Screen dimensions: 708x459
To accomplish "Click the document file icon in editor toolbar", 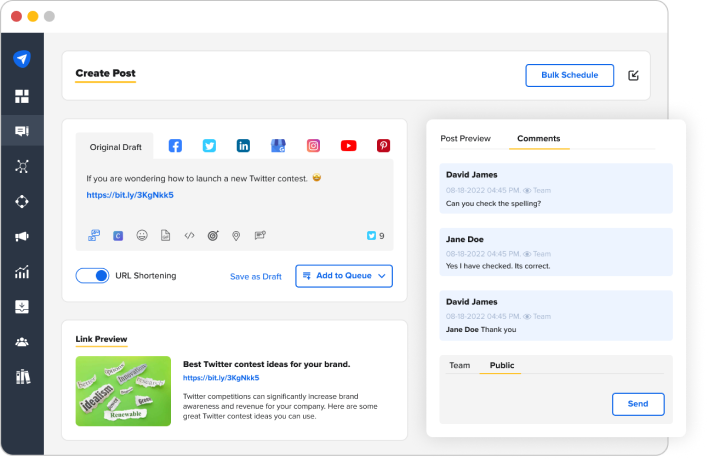I will (x=166, y=235).
